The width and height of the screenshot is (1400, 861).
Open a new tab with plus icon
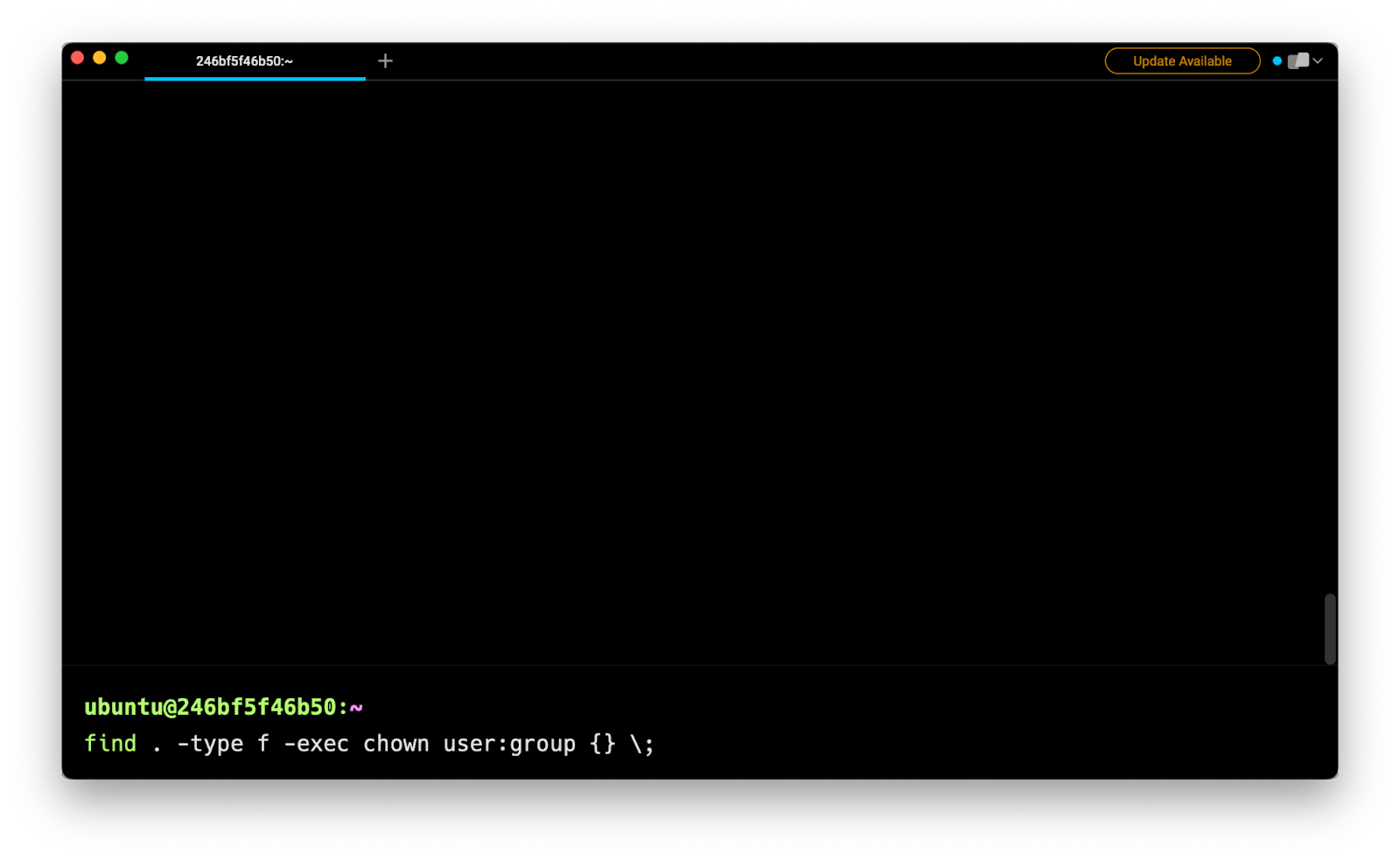(x=385, y=61)
